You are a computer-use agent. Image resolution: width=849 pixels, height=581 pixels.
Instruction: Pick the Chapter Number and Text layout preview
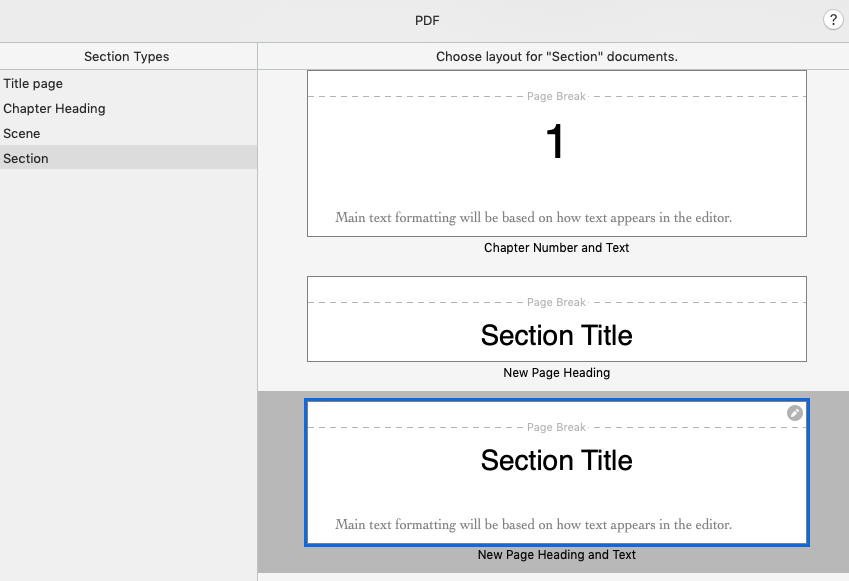(x=557, y=153)
